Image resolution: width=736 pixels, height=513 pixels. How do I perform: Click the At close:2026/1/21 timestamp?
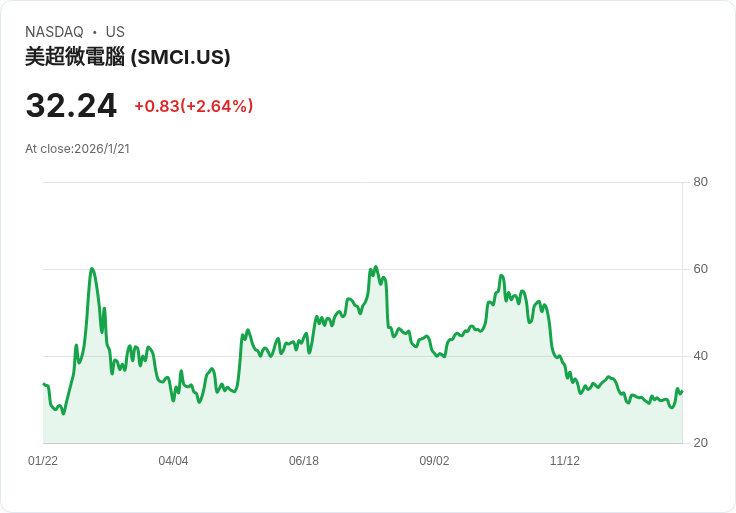[77, 149]
